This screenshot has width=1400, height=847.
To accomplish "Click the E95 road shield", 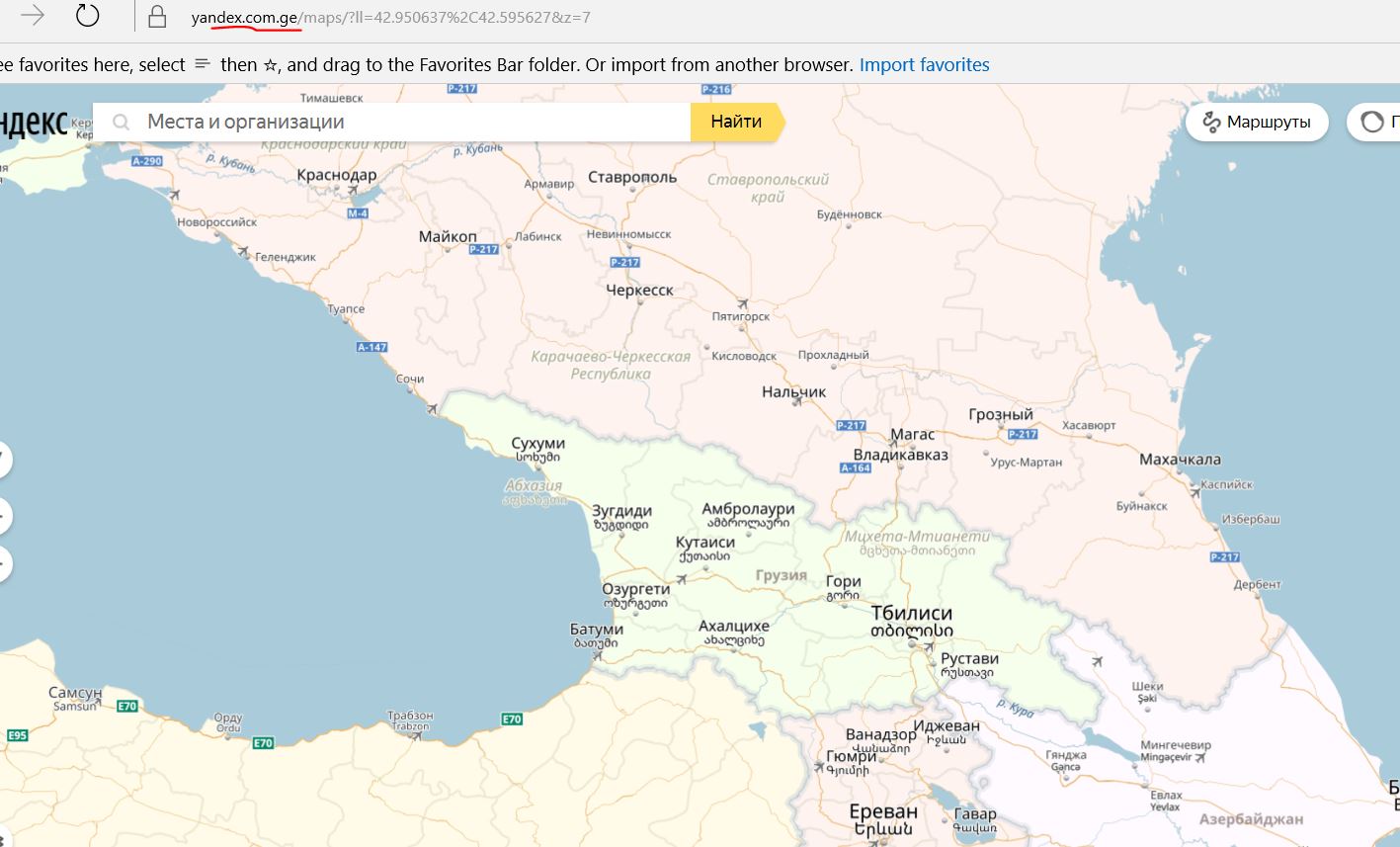I will [17, 735].
